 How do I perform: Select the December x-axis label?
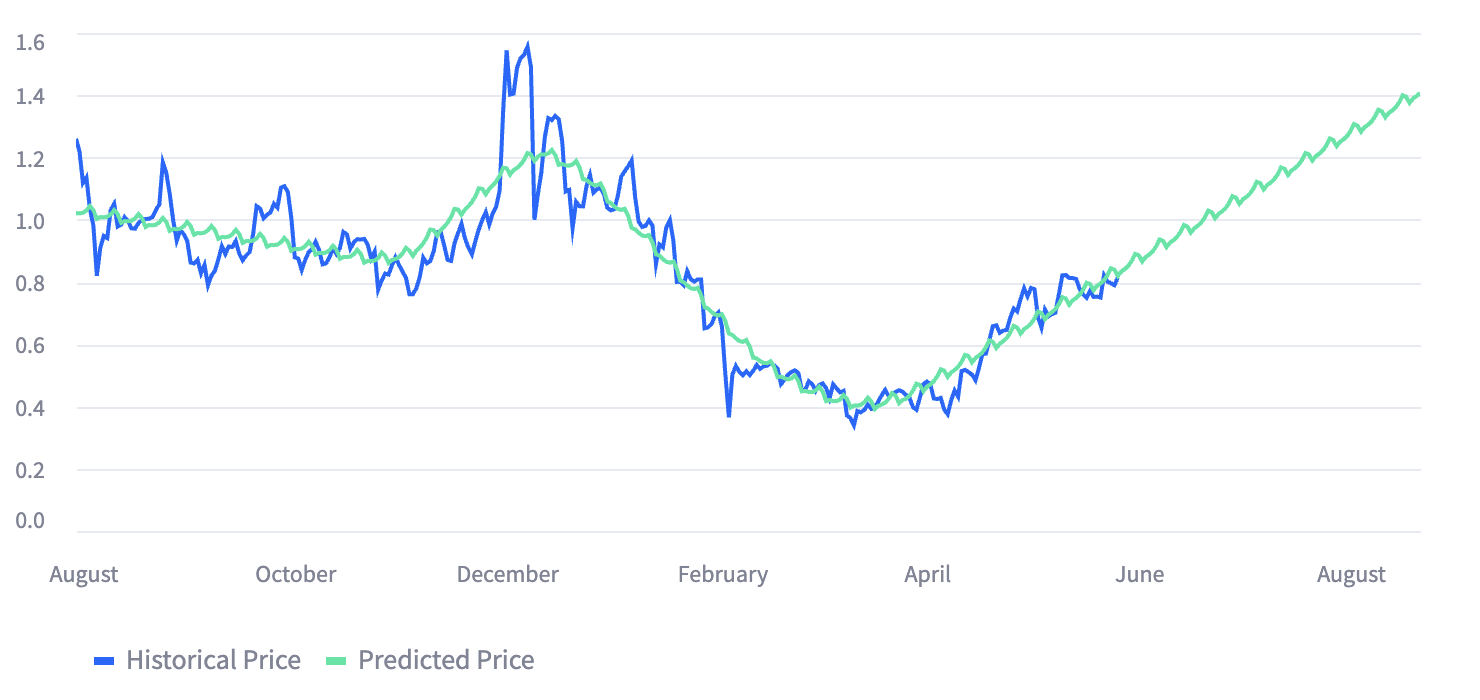coord(508,574)
